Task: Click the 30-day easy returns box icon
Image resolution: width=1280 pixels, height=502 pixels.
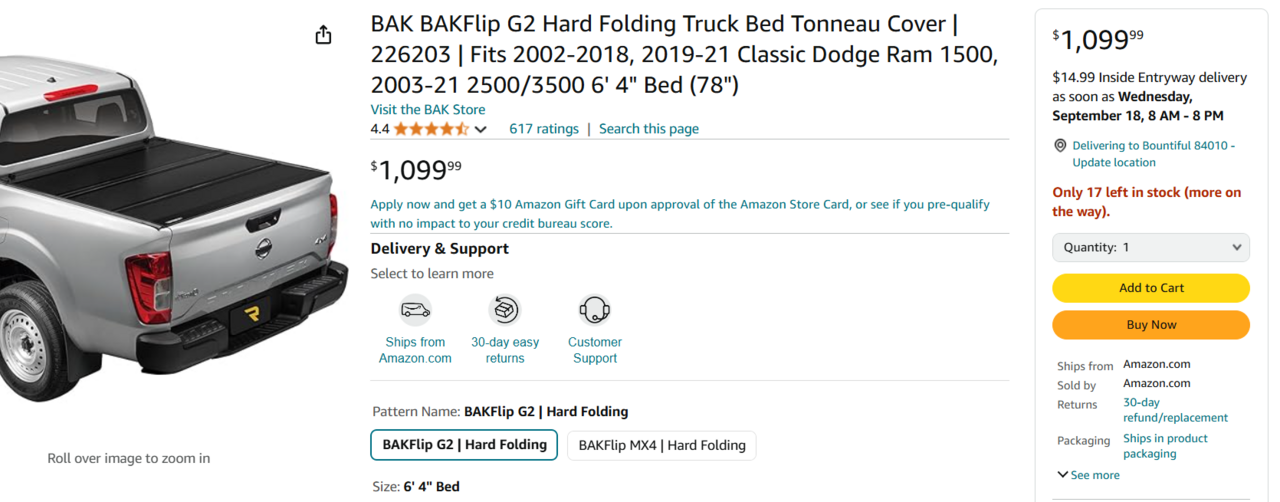Action: pos(505,310)
